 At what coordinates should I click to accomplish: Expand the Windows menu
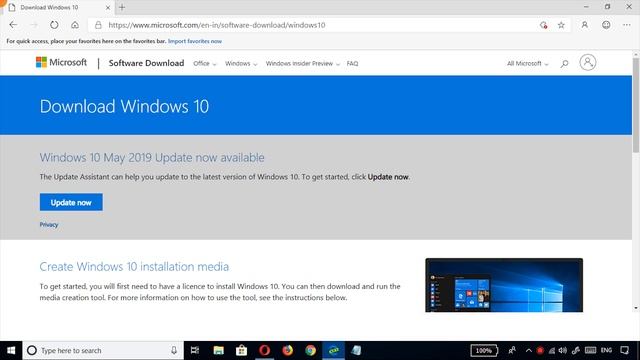pyautogui.click(x=241, y=64)
